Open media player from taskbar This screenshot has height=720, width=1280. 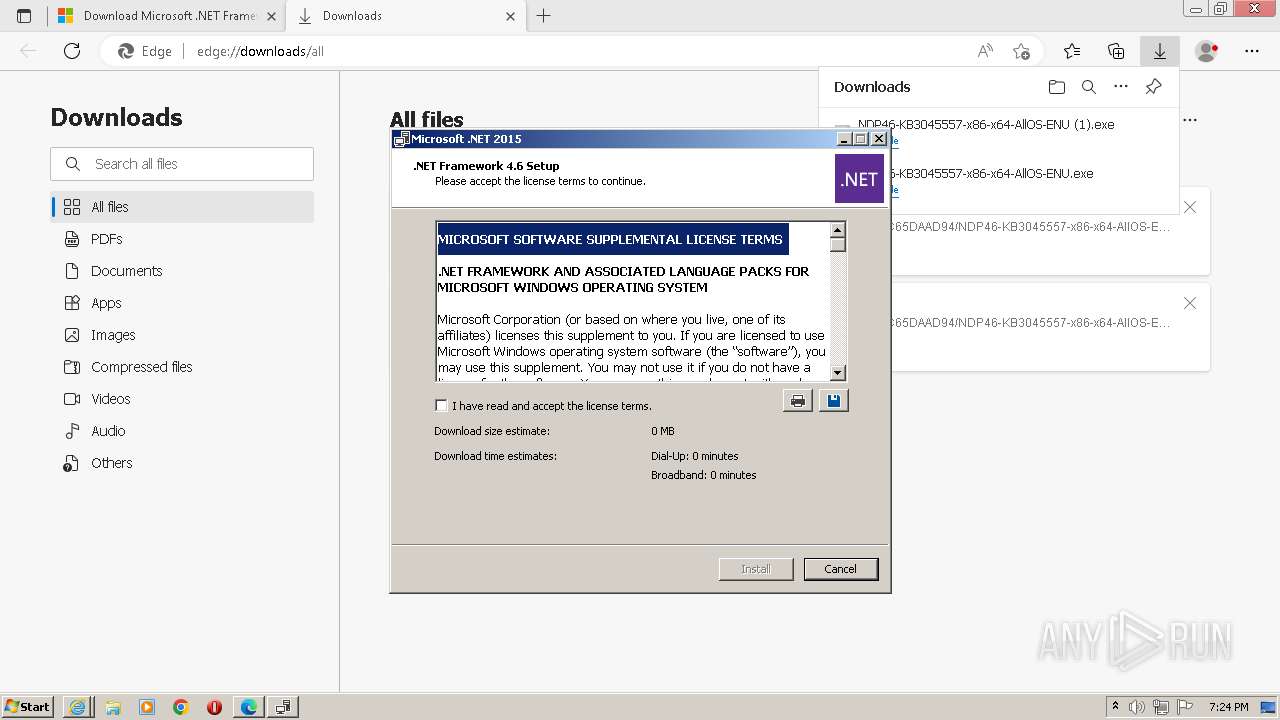coord(147,707)
